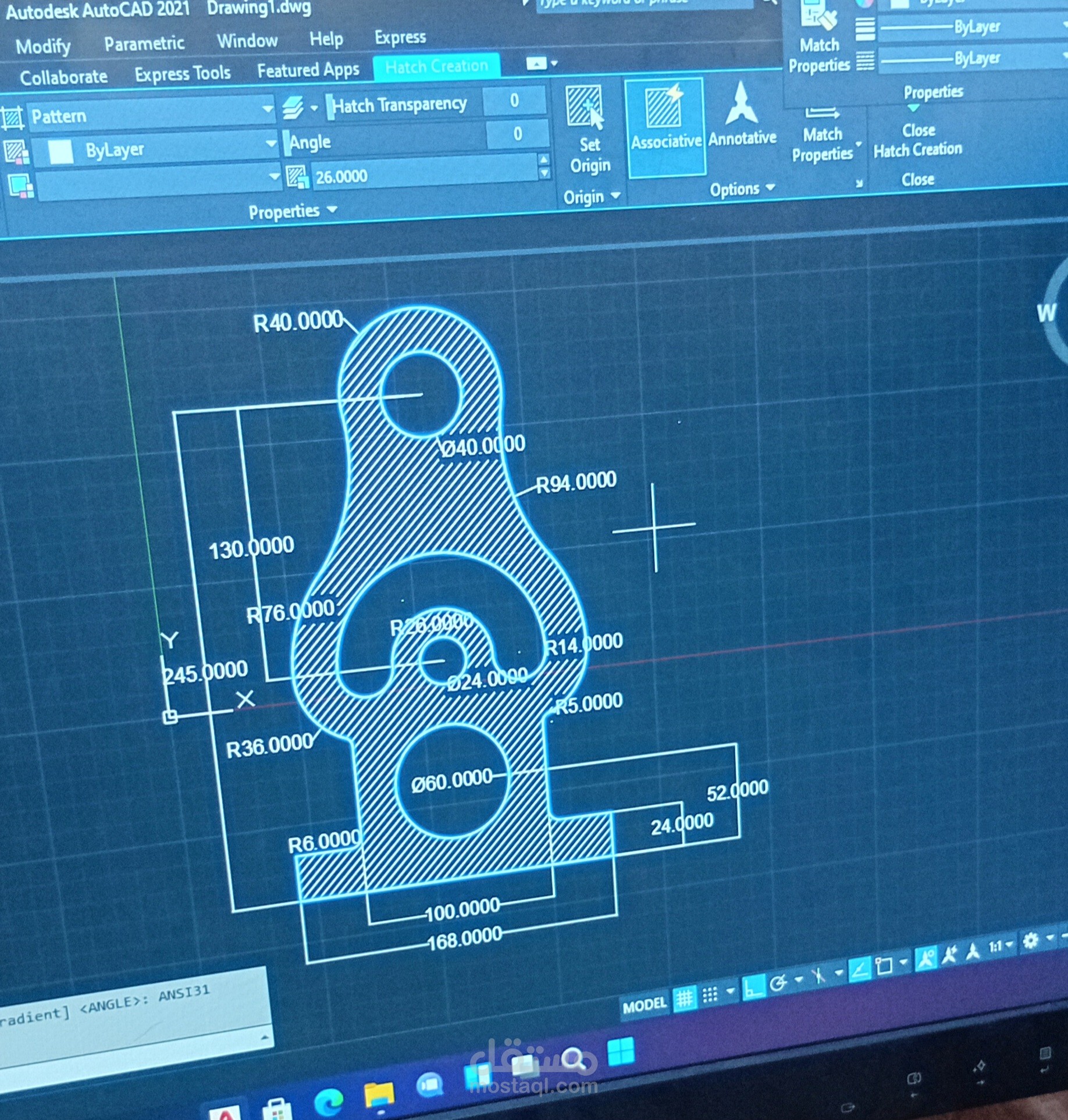Open the Help menu
Viewport: 1068px width, 1120px height.
click(x=326, y=39)
